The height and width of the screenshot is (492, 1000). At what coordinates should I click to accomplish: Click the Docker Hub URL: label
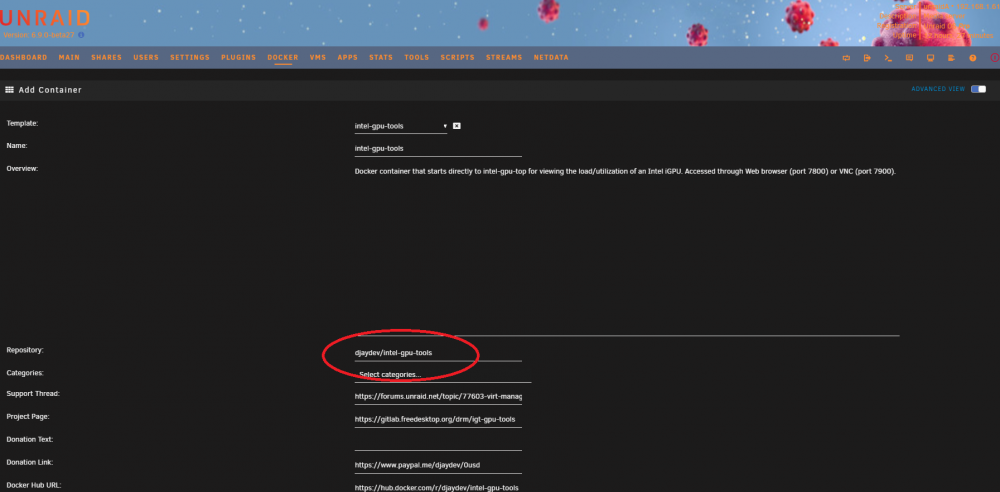coord(34,485)
